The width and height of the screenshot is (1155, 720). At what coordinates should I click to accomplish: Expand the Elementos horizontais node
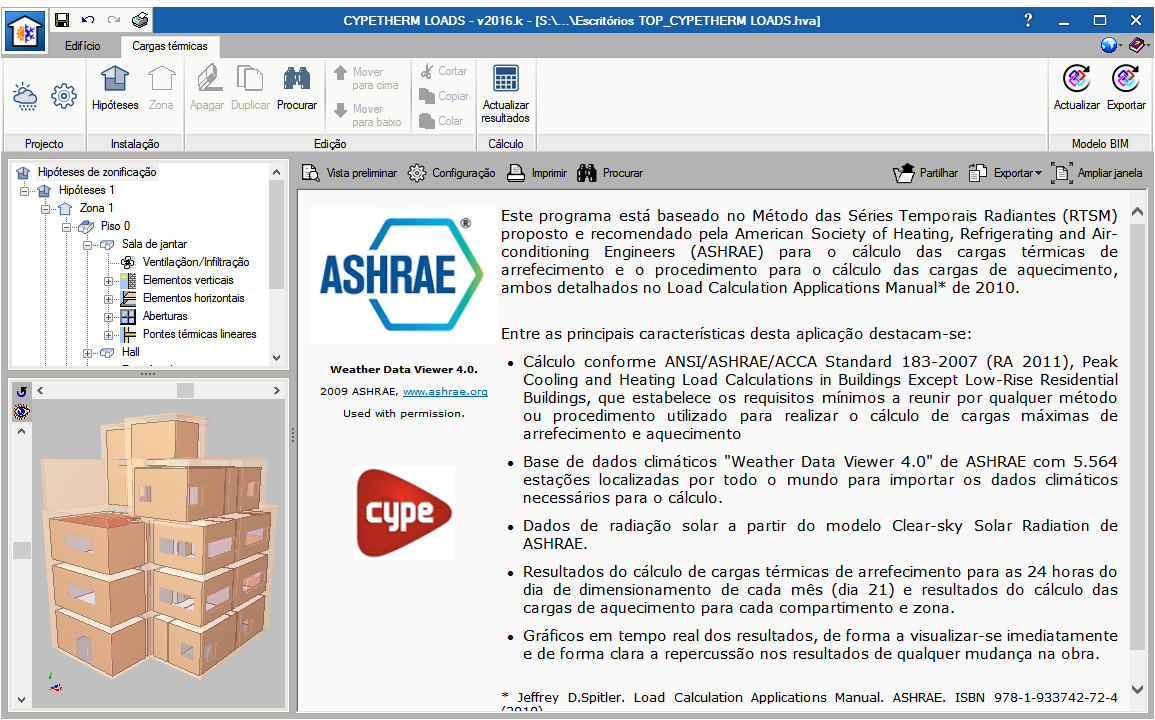(x=108, y=299)
